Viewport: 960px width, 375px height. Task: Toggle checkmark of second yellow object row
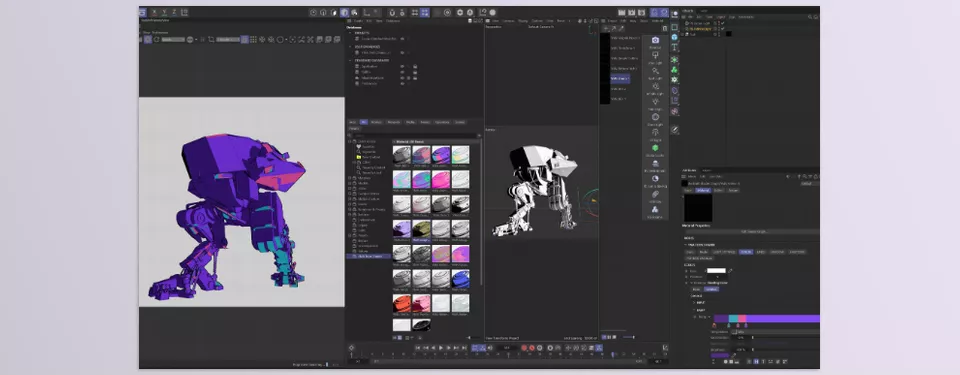[x=723, y=28]
